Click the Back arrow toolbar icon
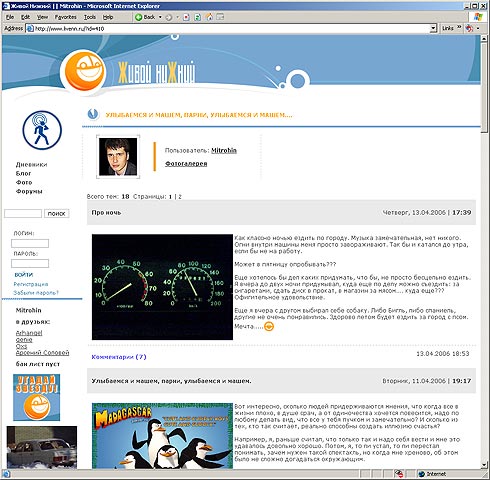The image size is (490, 480). click(x=139, y=17)
